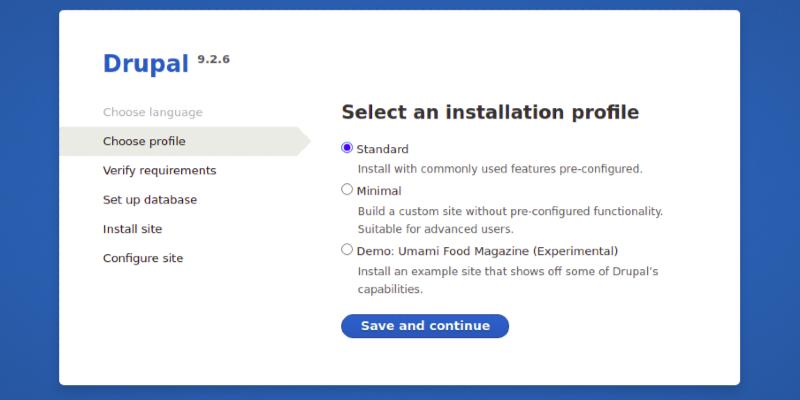Choose the Minimal profile radio button
Screen dimensions: 800x400
347,189
